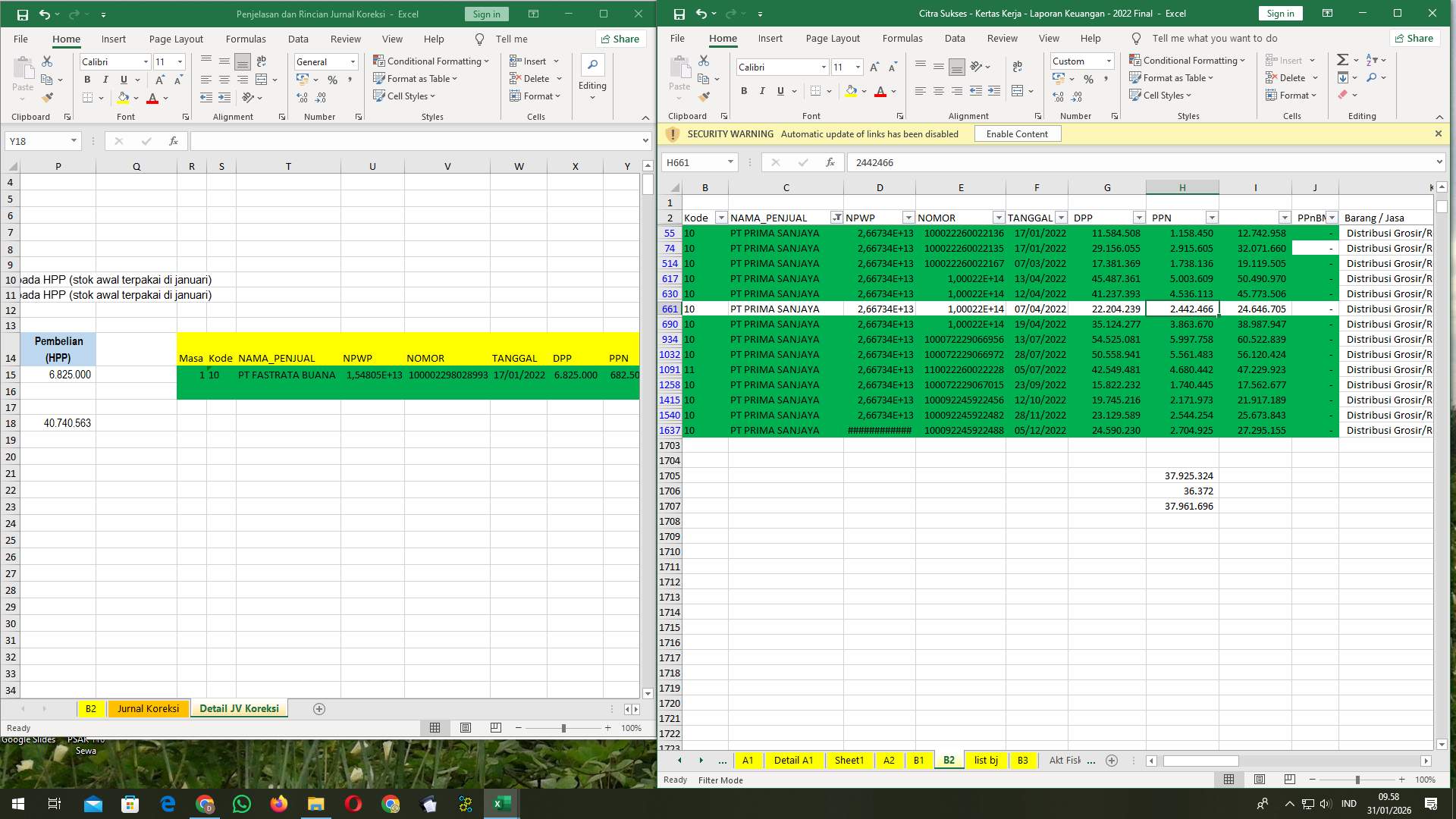The width and height of the screenshot is (1456, 819).
Task: Open Format as Table
Action: [1172, 77]
